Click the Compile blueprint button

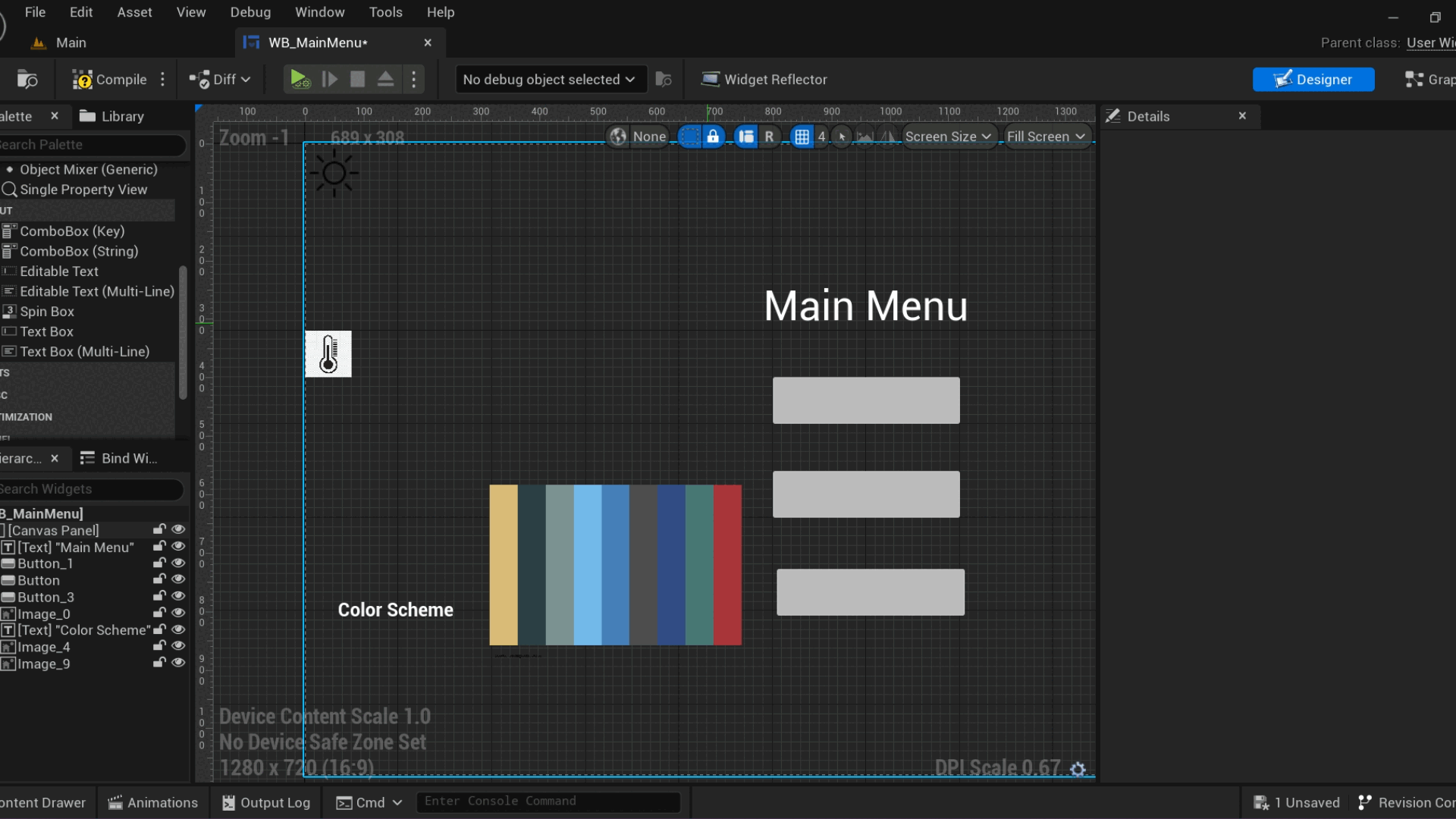[x=109, y=80]
